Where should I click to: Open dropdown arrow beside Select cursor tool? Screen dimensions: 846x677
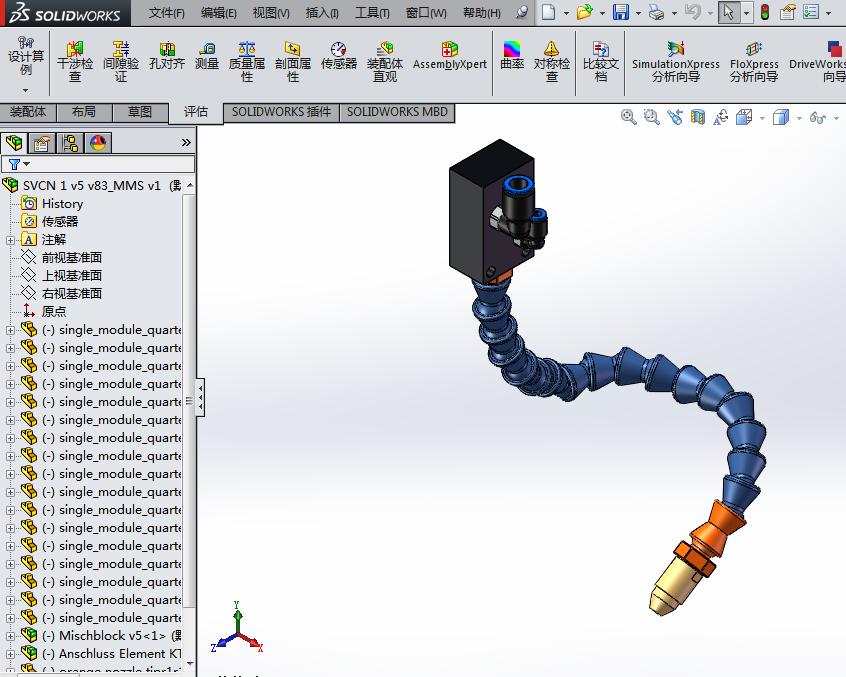(746, 12)
